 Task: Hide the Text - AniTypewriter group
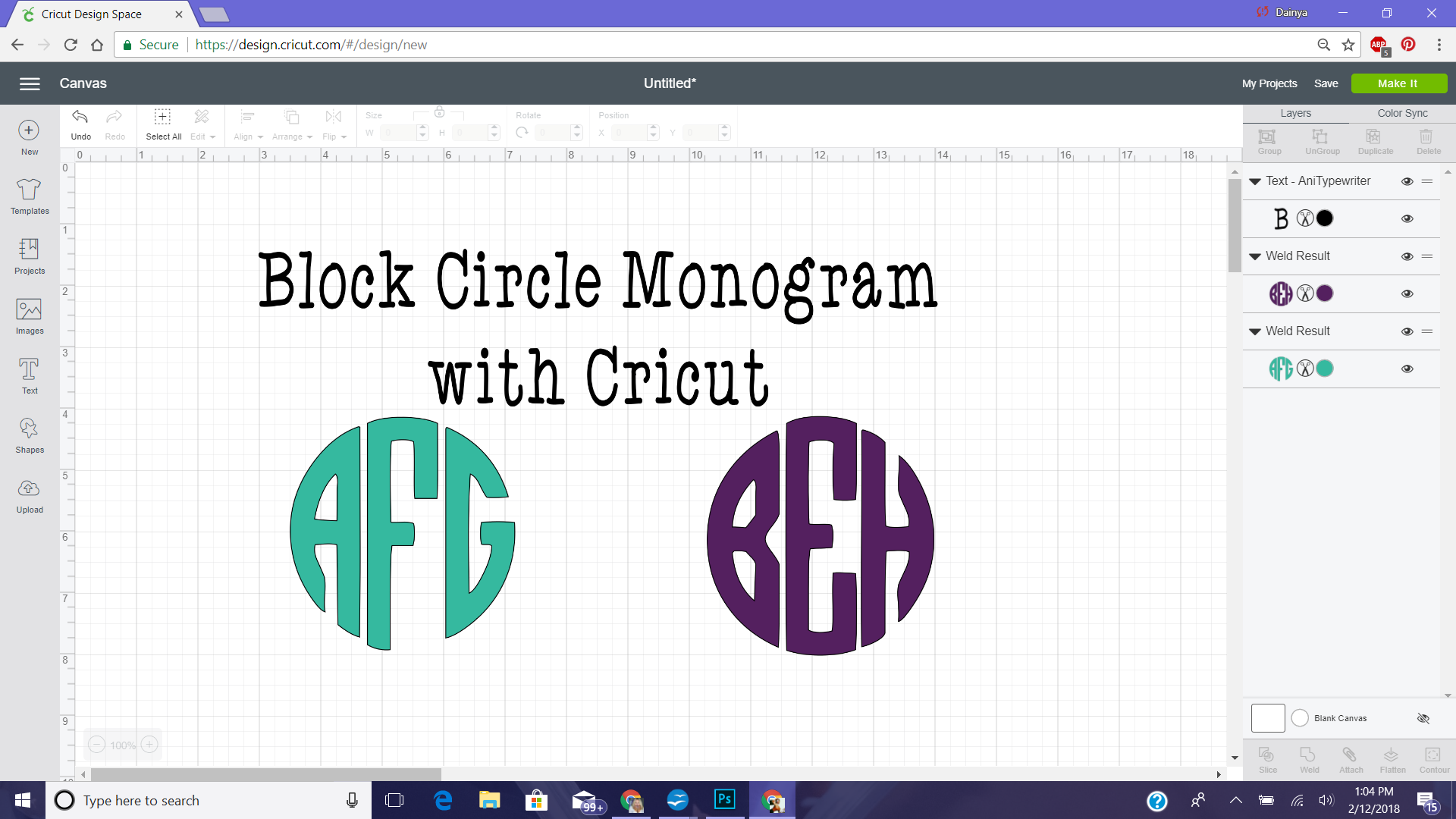point(1407,181)
